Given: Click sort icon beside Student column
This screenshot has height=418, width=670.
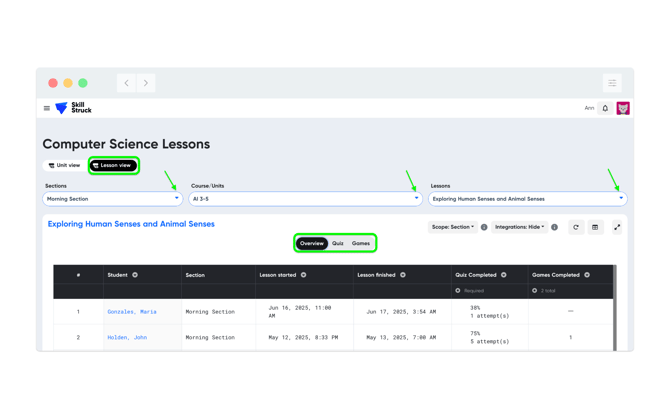Looking at the screenshot, I should [135, 275].
